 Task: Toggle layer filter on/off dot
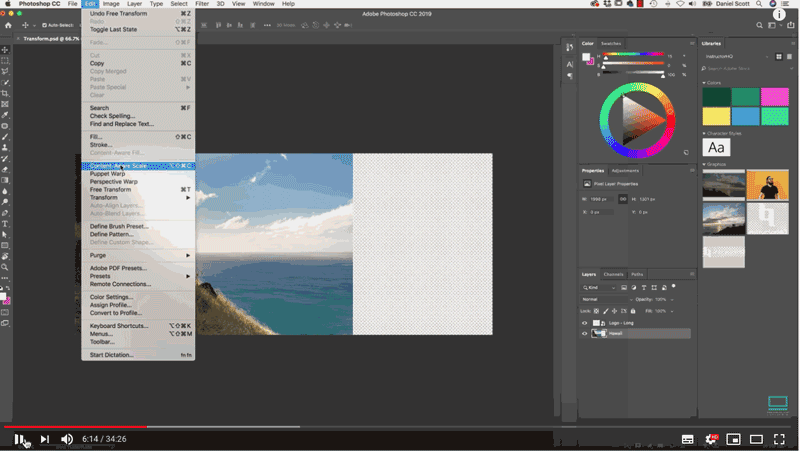pos(673,287)
